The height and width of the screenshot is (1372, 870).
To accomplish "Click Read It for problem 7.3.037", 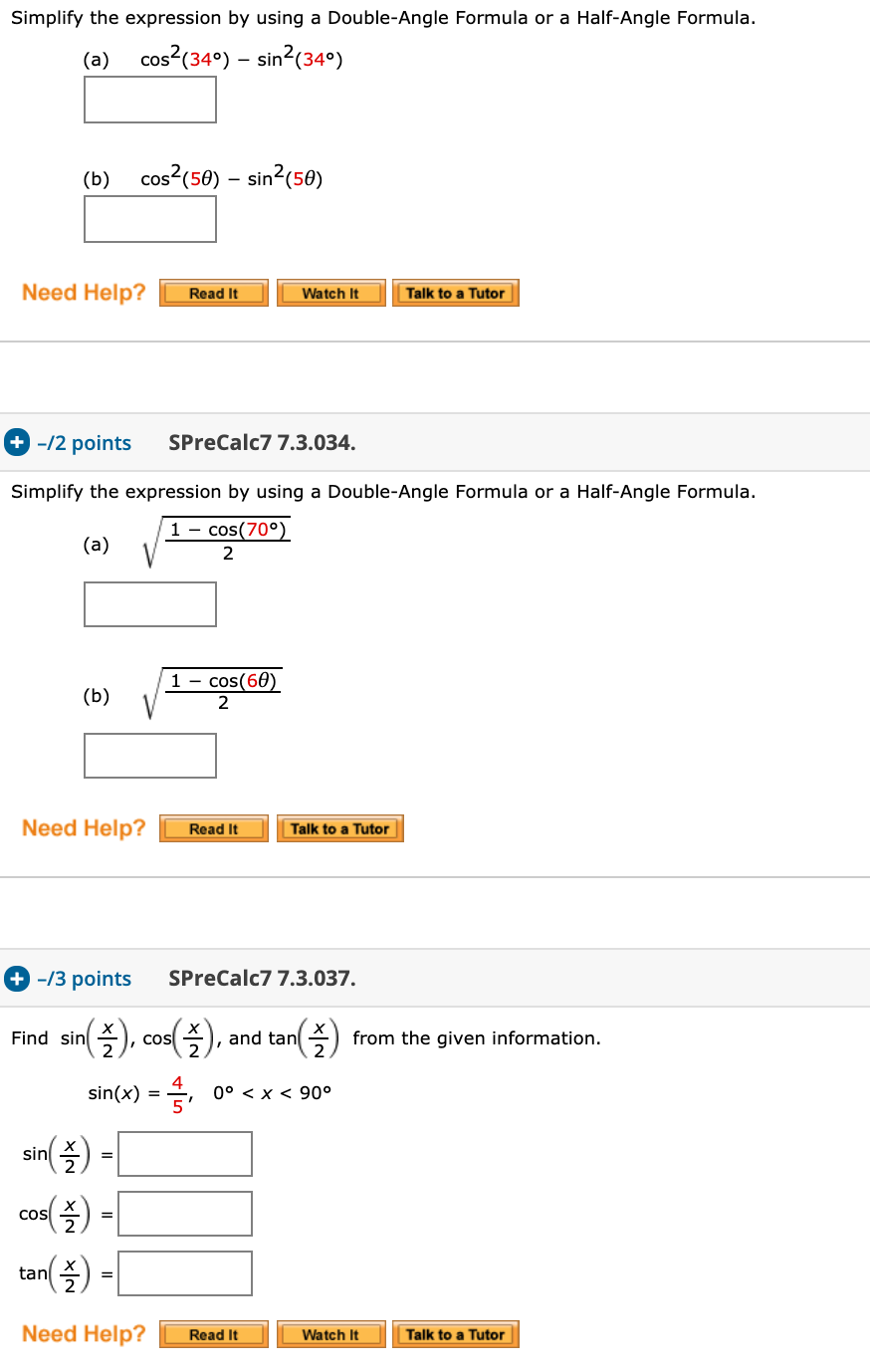I will tap(214, 1334).
